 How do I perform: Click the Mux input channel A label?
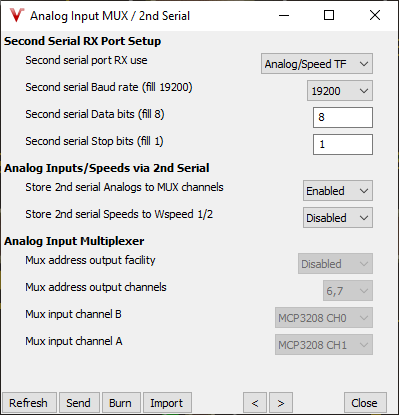(x=74, y=341)
